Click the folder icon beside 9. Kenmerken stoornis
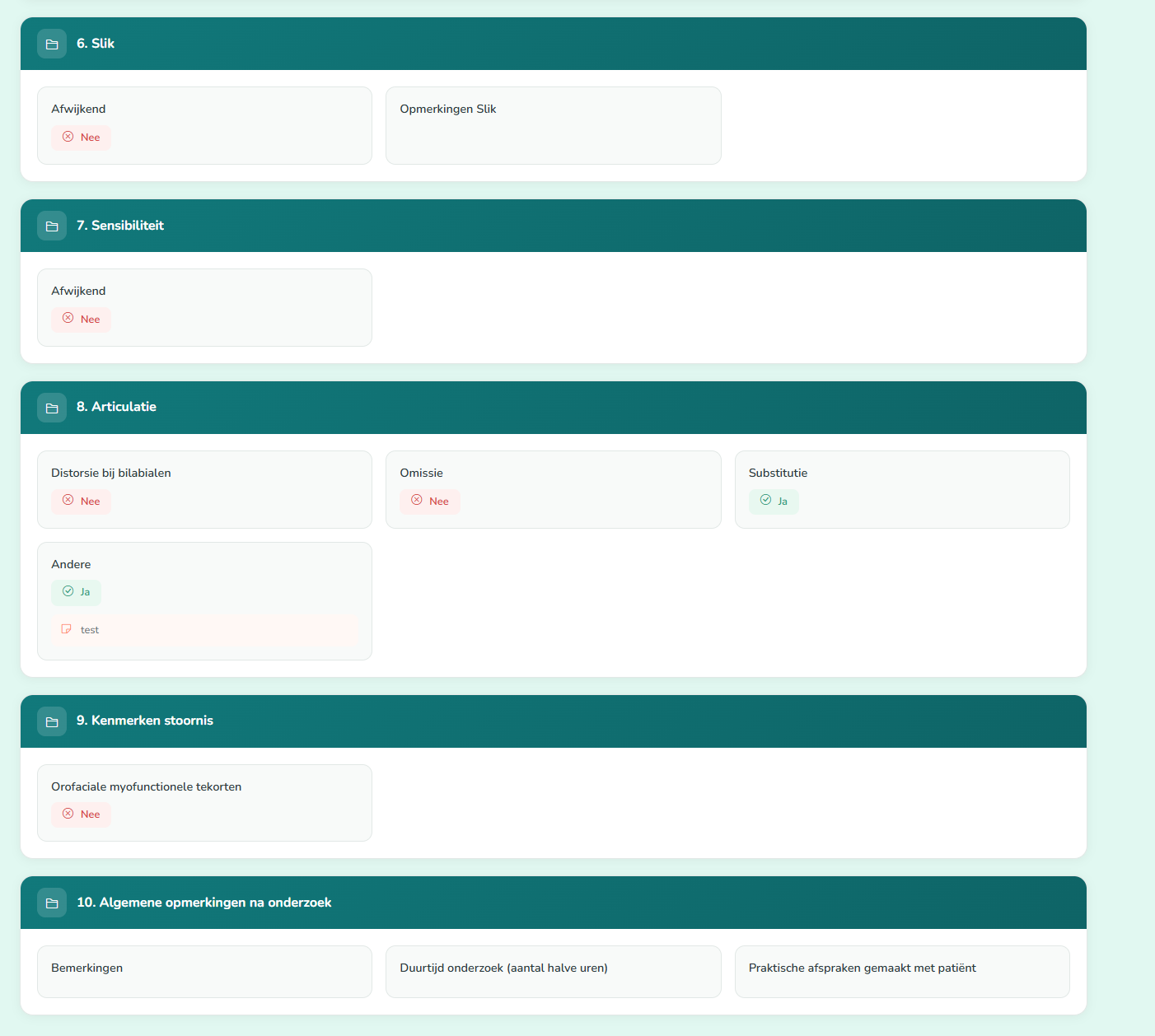 coord(52,721)
